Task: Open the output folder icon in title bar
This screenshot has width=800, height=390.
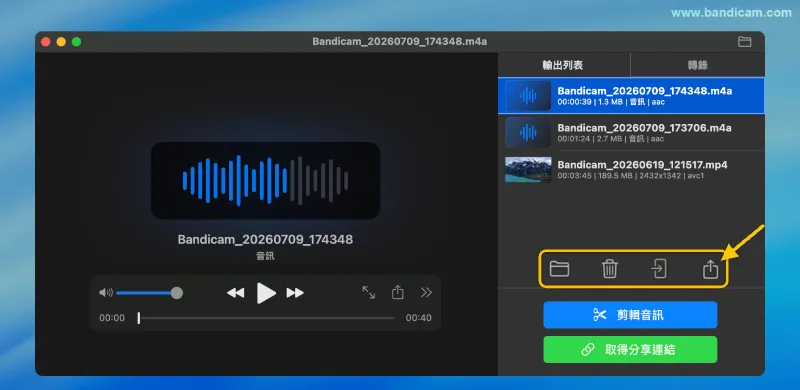Action: tap(744, 42)
